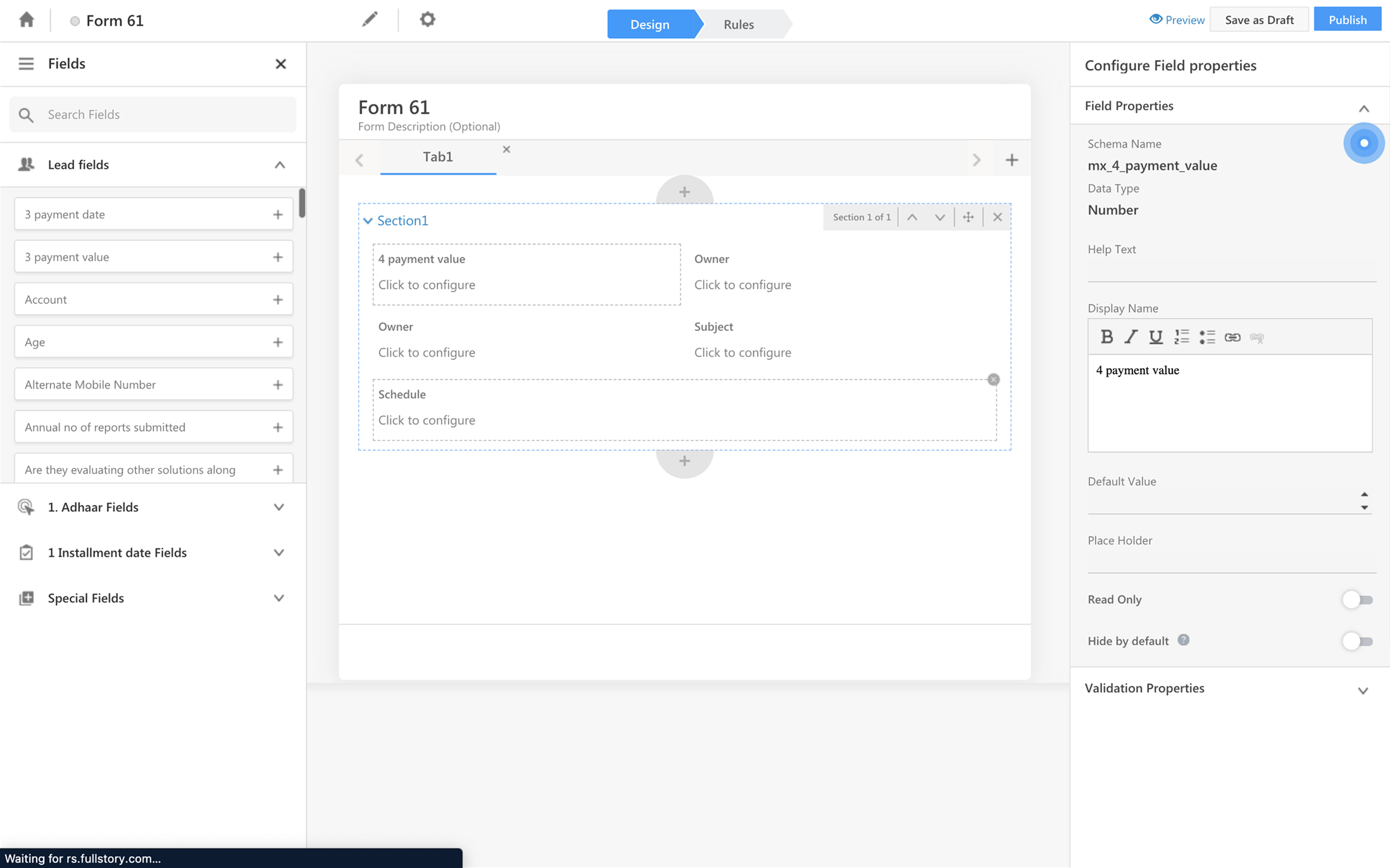
Task: Click the Publish button
Action: click(1347, 20)
